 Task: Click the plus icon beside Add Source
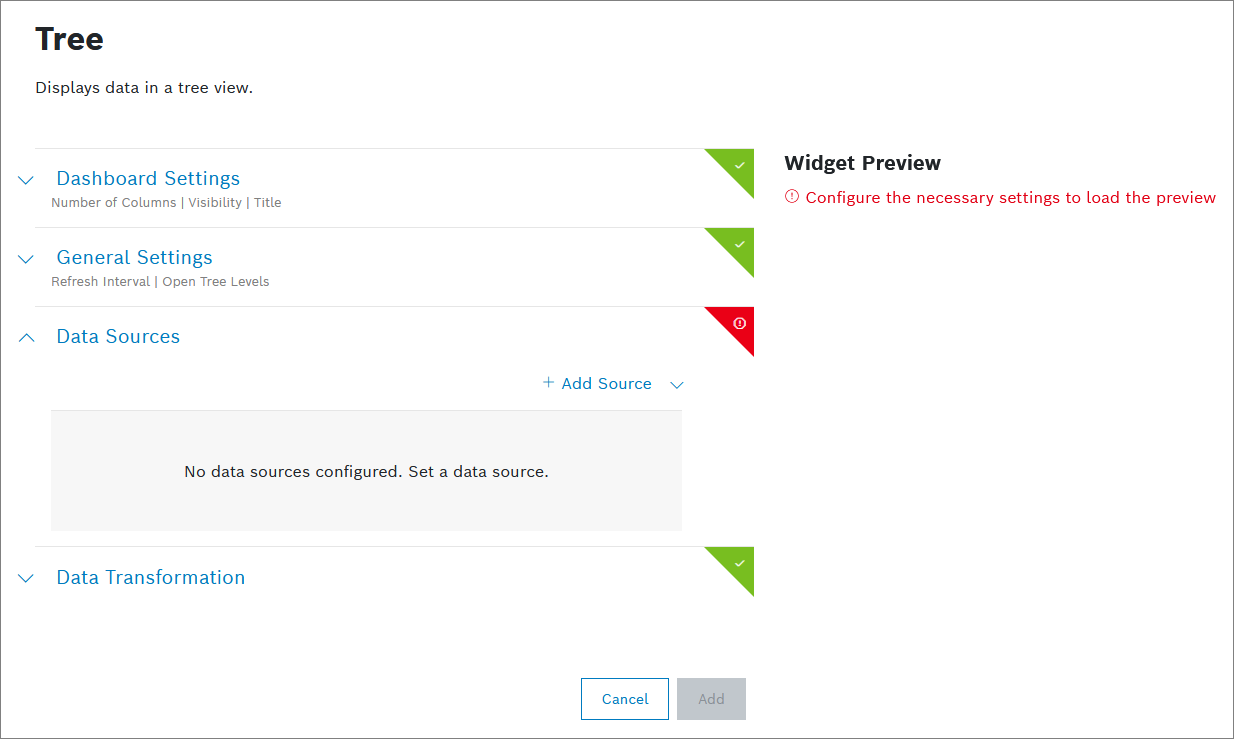point(548,383)
